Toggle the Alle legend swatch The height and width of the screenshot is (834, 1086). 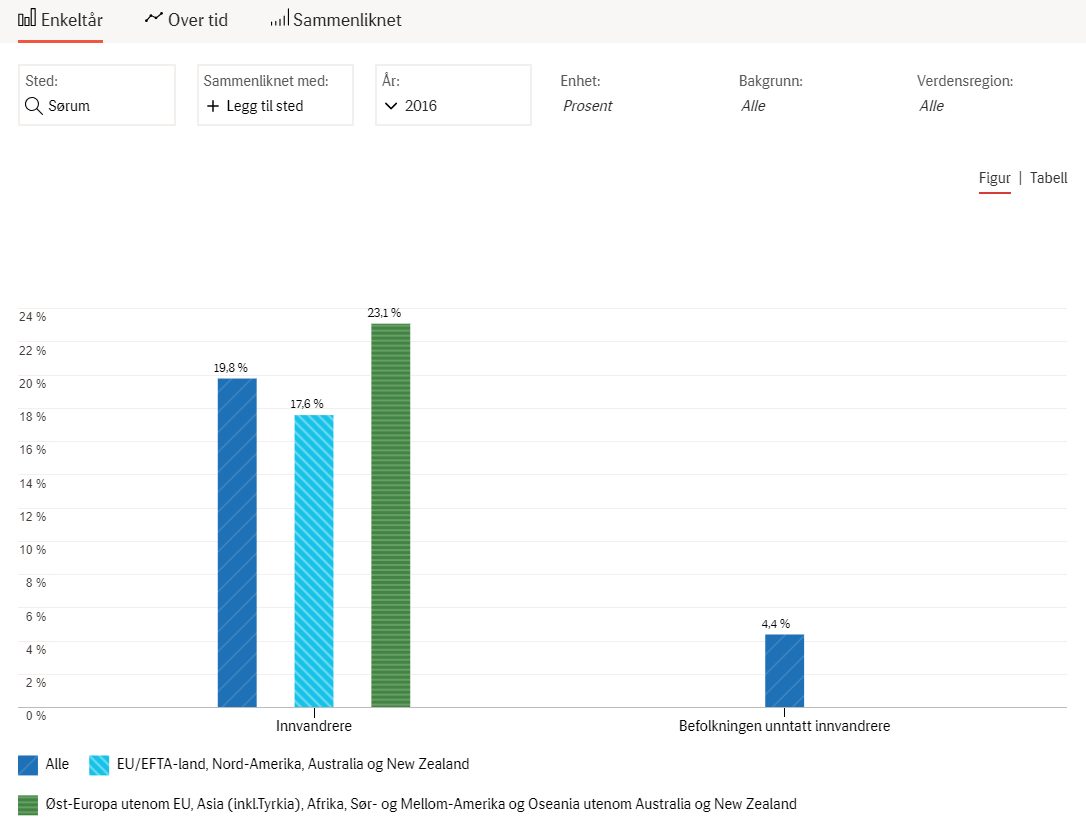pyautogui.click(x=28, y=765)
